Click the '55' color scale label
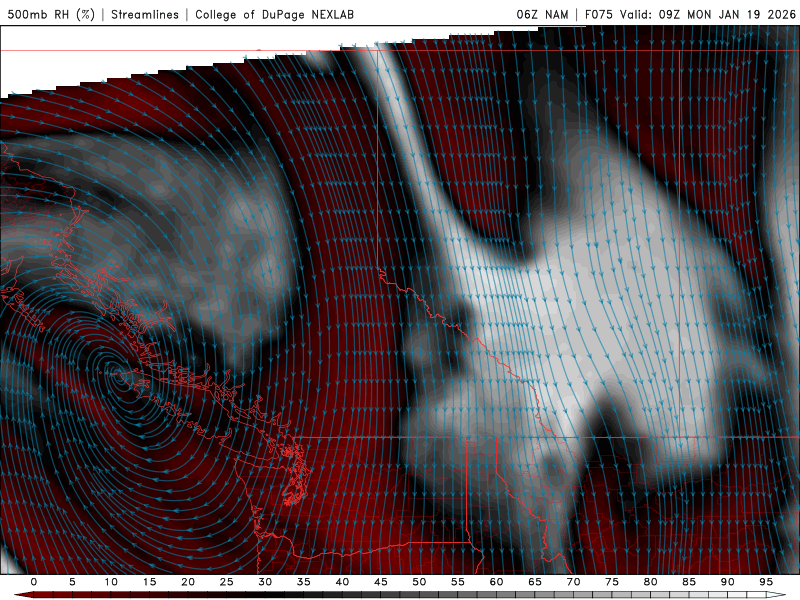This screenshot has width=800, height=600. [x=458, y=582]
